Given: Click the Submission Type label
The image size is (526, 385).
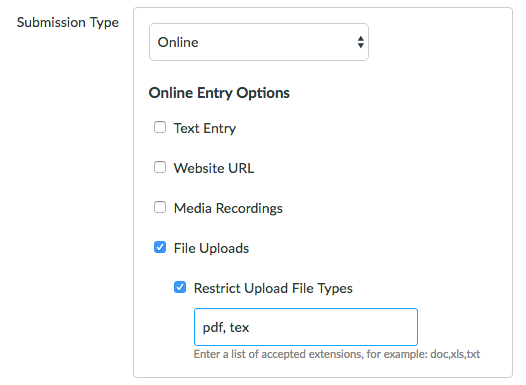Looking at the screenshot, I should tap(68, 22).
